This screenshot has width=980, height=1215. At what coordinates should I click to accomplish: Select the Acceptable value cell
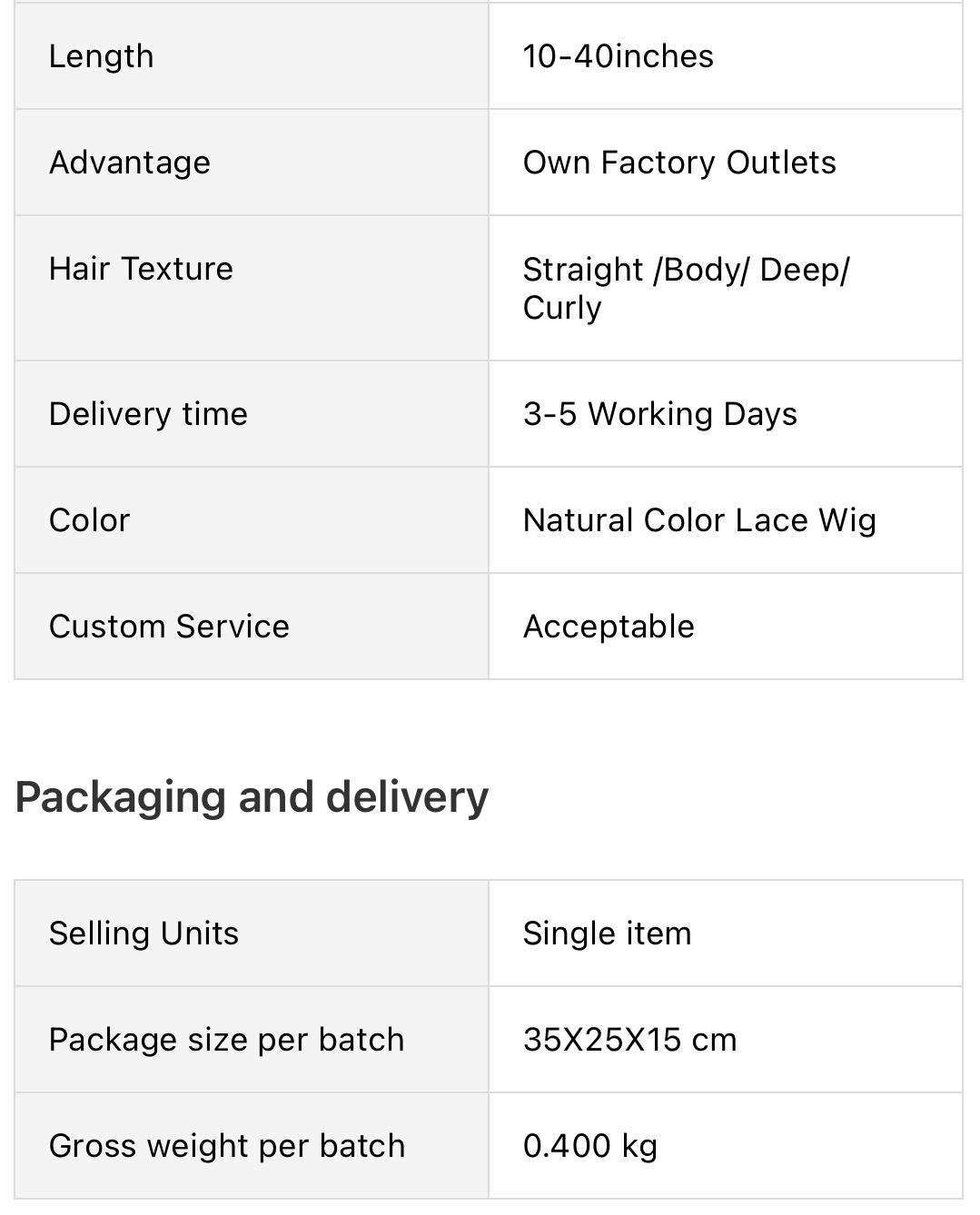(x=726, y=627)
